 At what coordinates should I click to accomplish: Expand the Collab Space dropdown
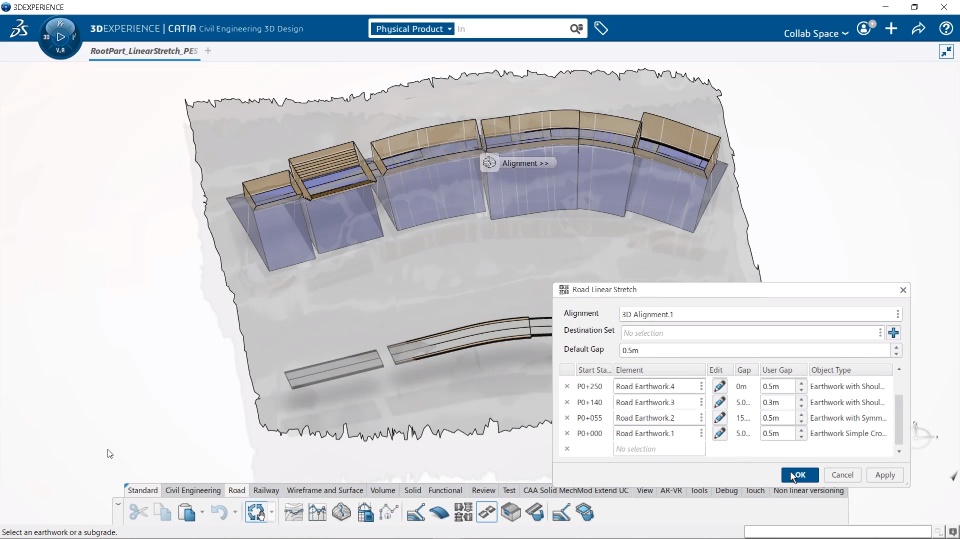[816, 33]
